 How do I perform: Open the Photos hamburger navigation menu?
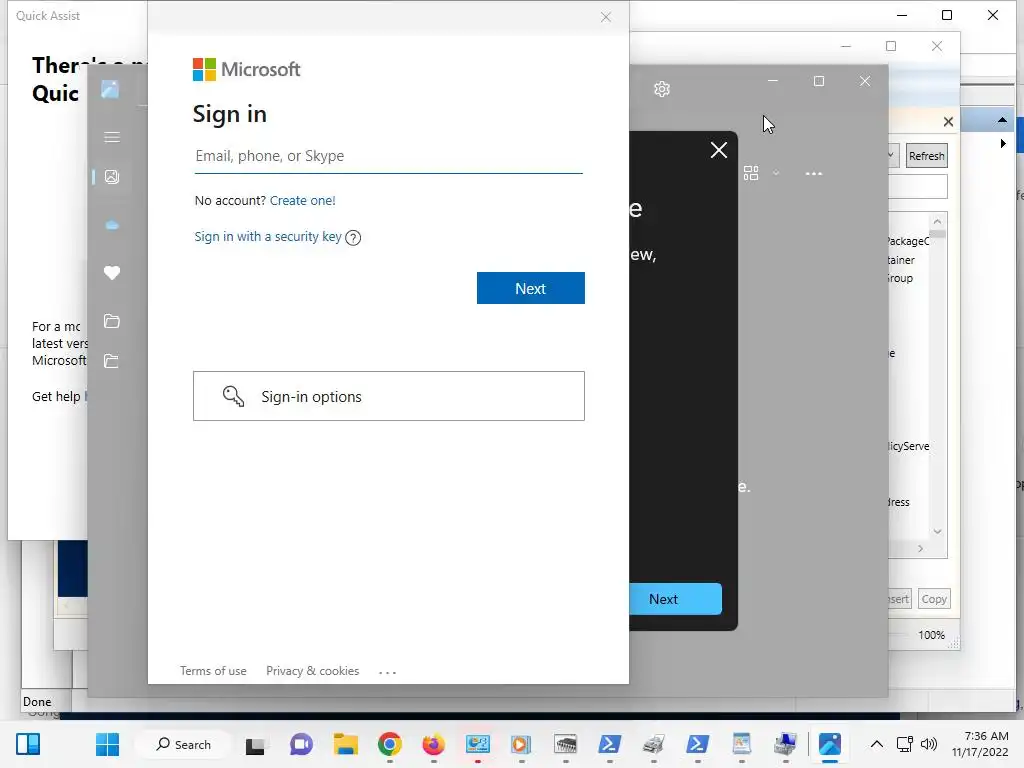click(x=112, y=136)
